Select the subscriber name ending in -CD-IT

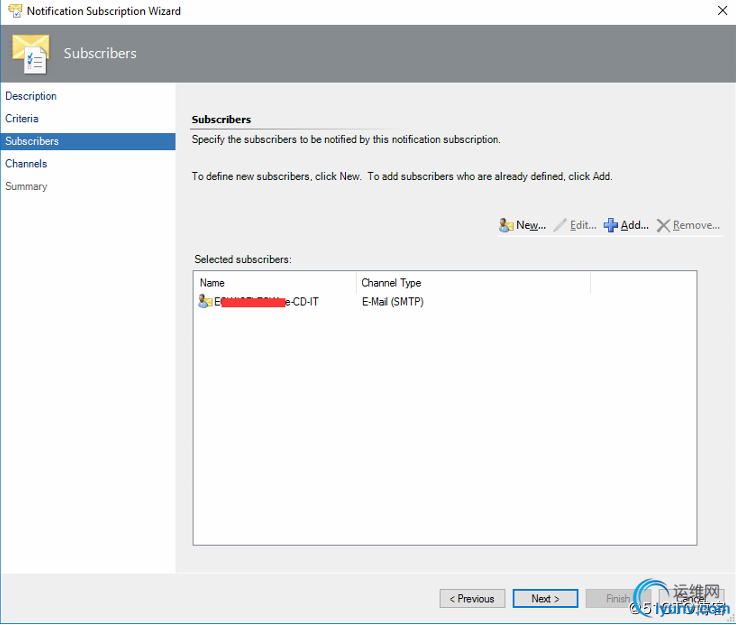coord(266,302)
